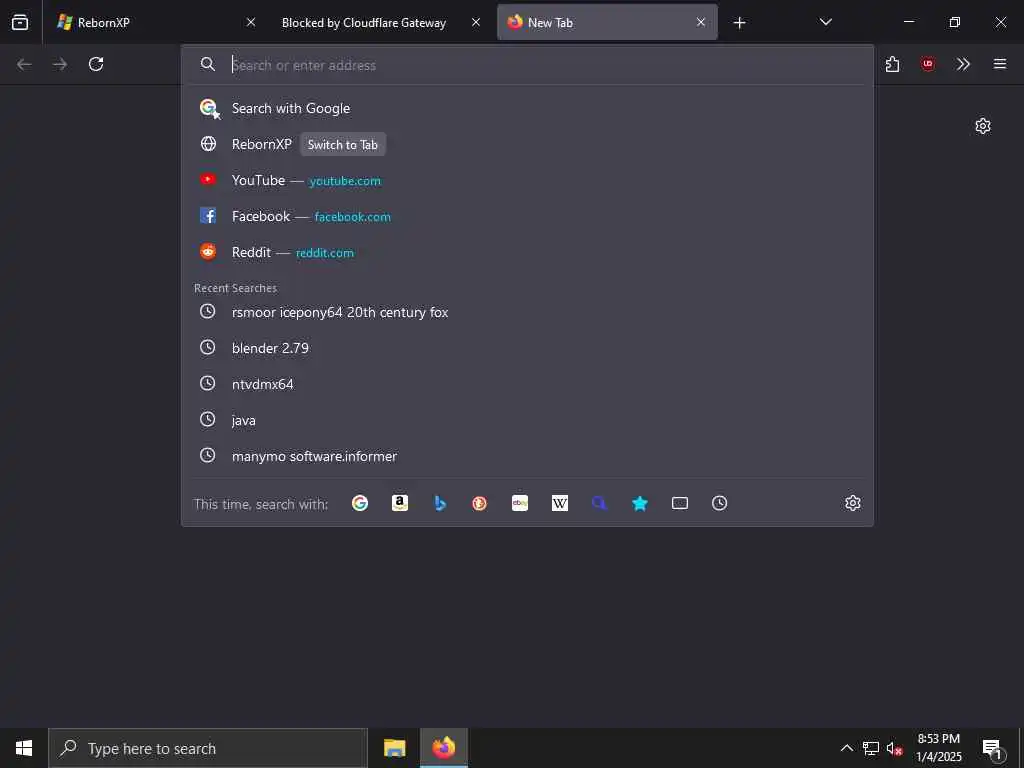Open search settings gear in the dropdown
Image resolution: width=1024 pixels, height=768 pixels.
point(852,503)
